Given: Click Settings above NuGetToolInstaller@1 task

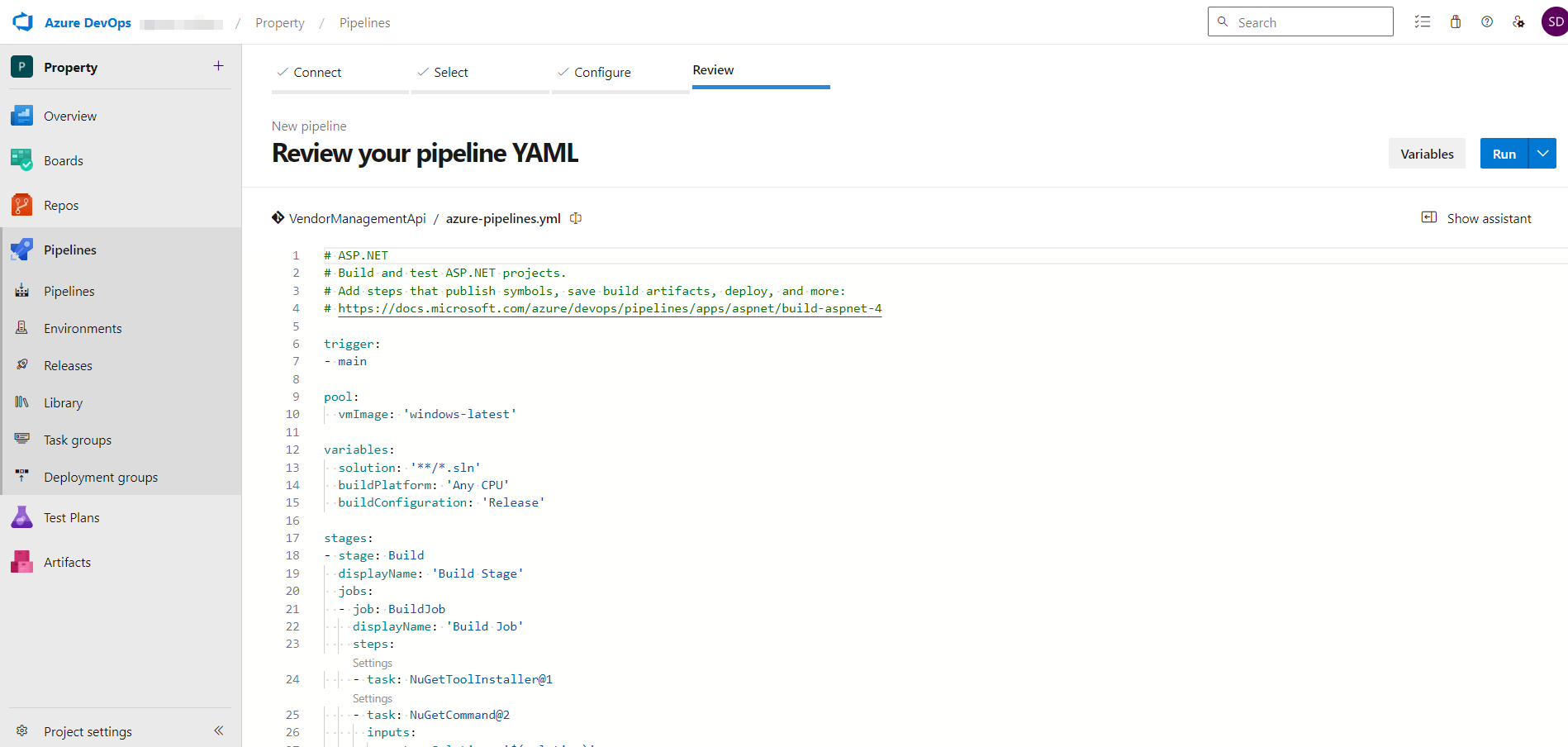Looking at the screenshot, I should 373,663.
